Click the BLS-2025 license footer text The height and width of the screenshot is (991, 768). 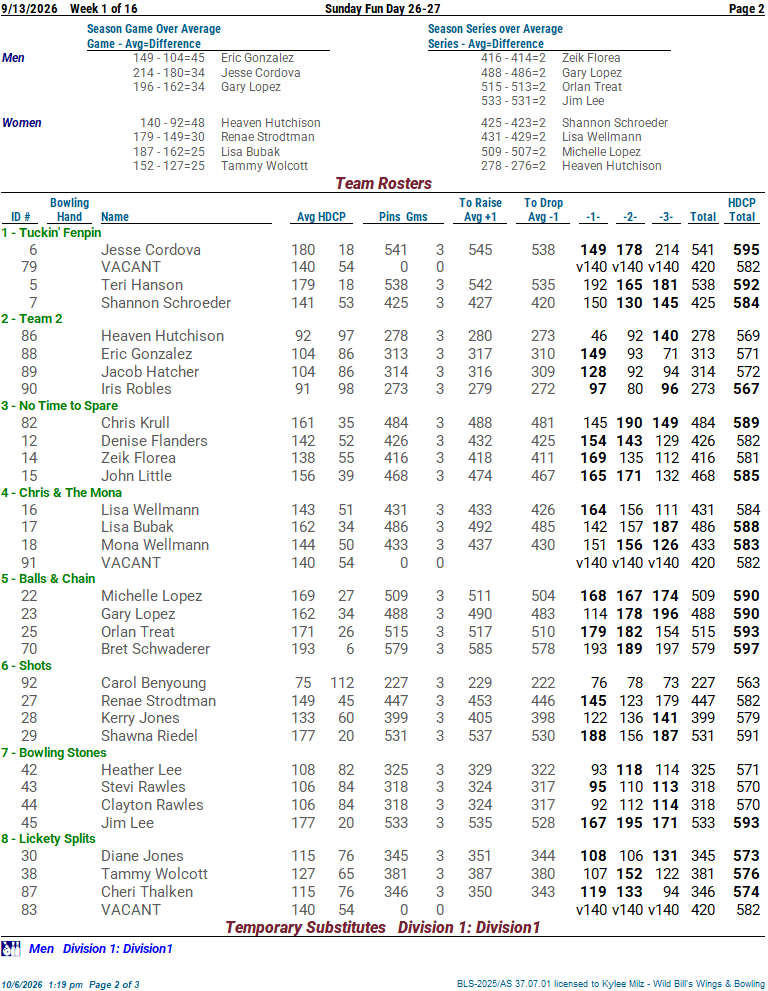(x=611, y=984)
